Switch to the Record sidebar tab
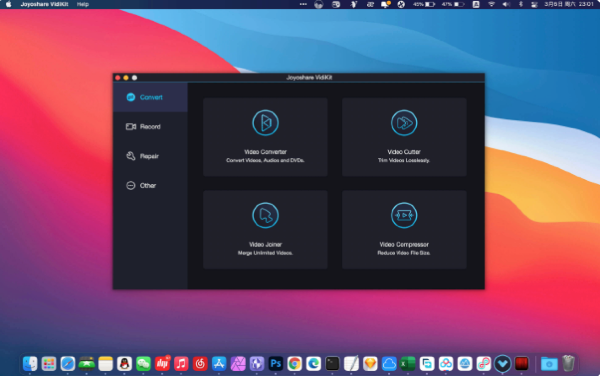600x376 pixels. coord(150,127)
